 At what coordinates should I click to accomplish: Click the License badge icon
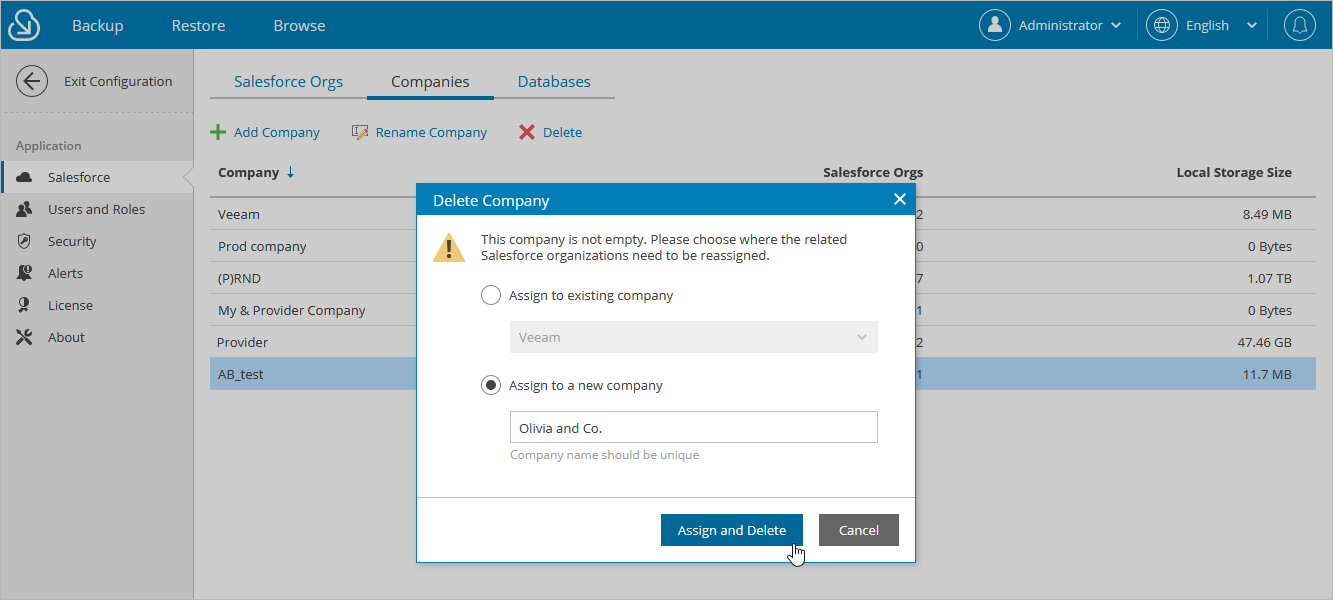click(x=25, y=305)
